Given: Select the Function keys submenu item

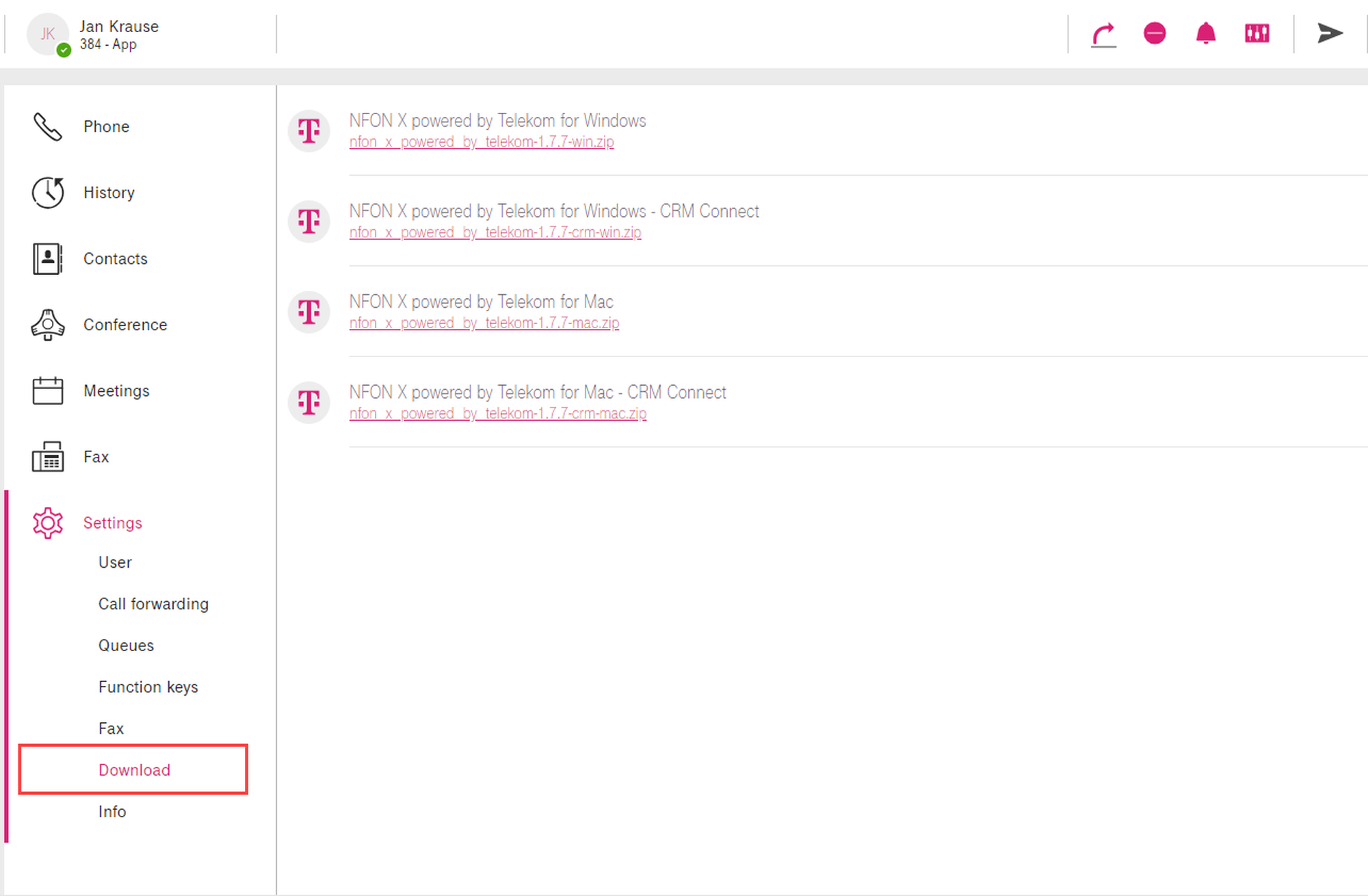Looking at the screenshot, I should (148, 687).
